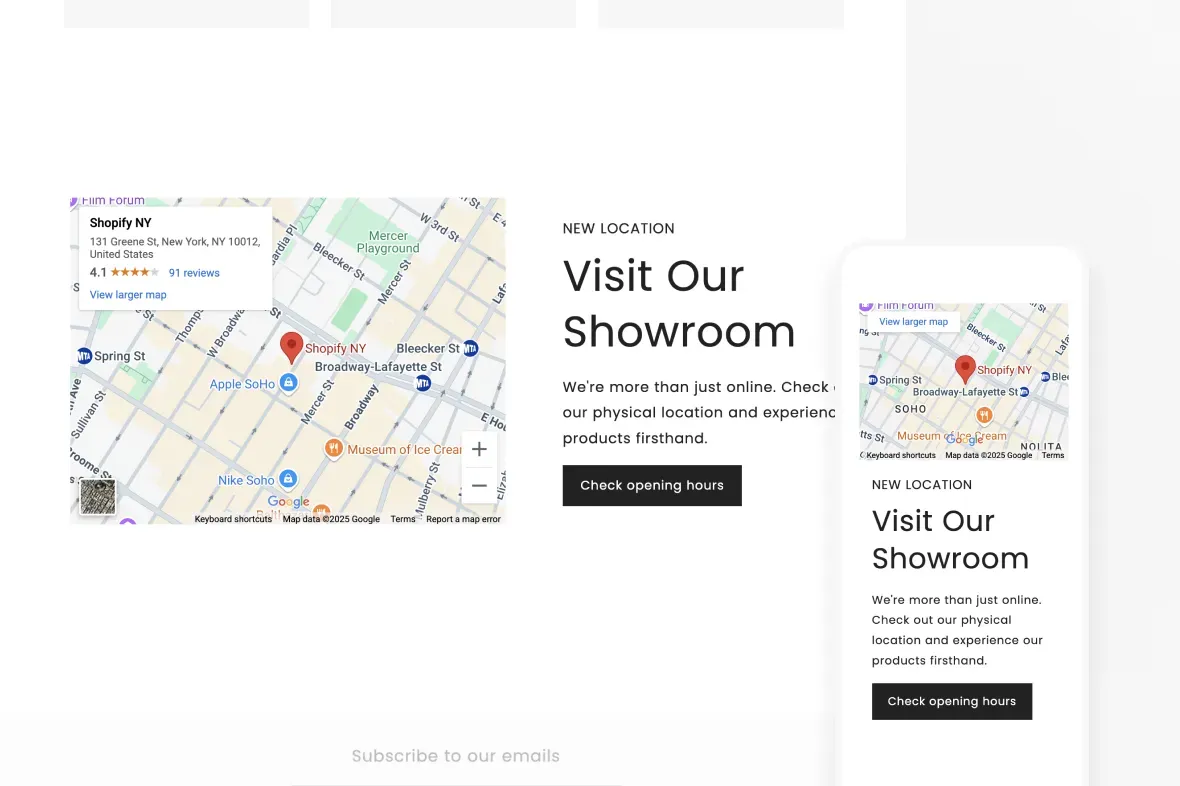Viewport: 1180px width, 786px height.
Task: Click the Nike Soho shopping marker
Action: point(288,479)
